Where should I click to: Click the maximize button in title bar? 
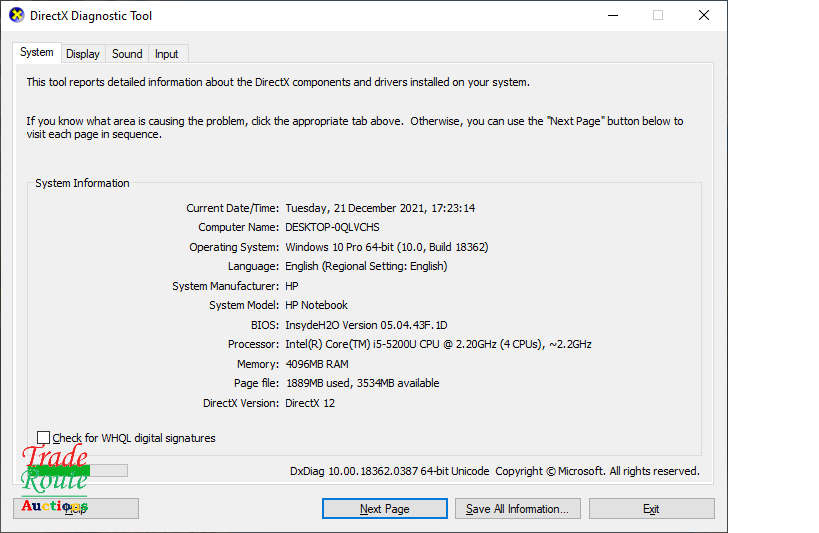657,16
